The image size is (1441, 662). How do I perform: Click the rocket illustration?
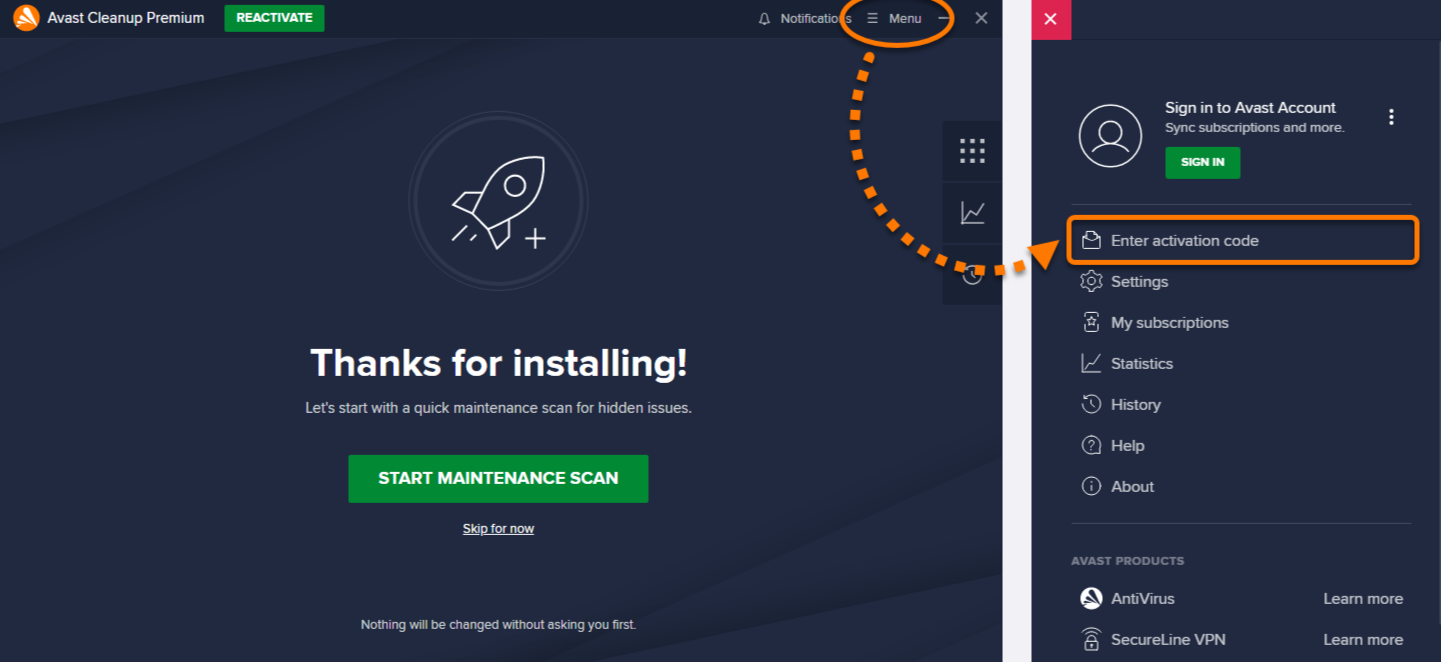[x=498, y=201]
